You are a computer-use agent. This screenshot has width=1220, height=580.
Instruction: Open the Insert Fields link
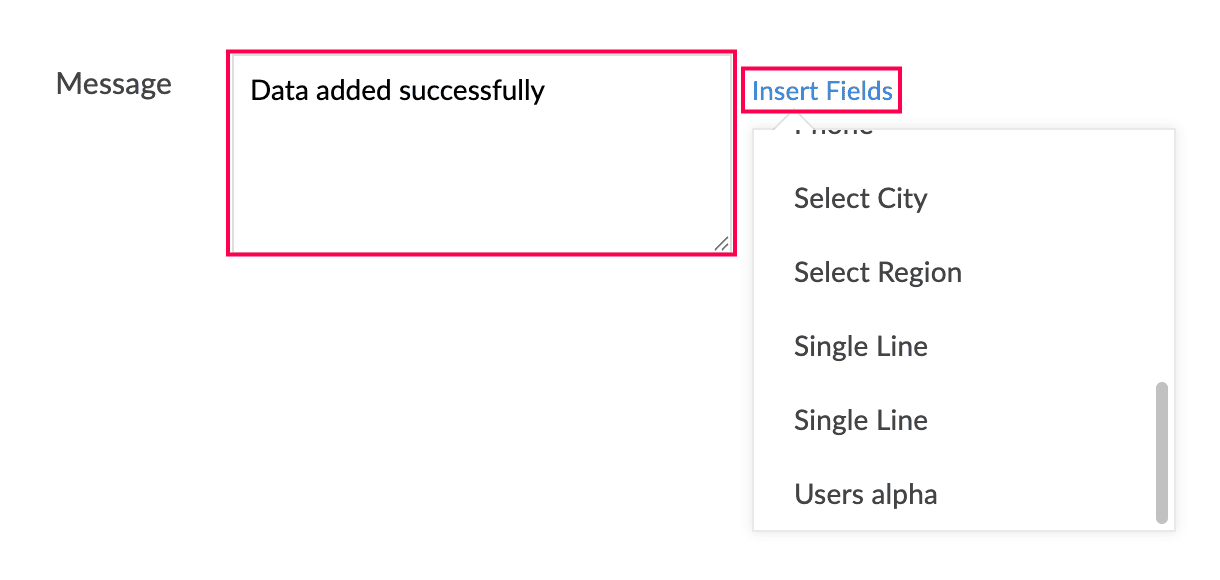(822, 91)
